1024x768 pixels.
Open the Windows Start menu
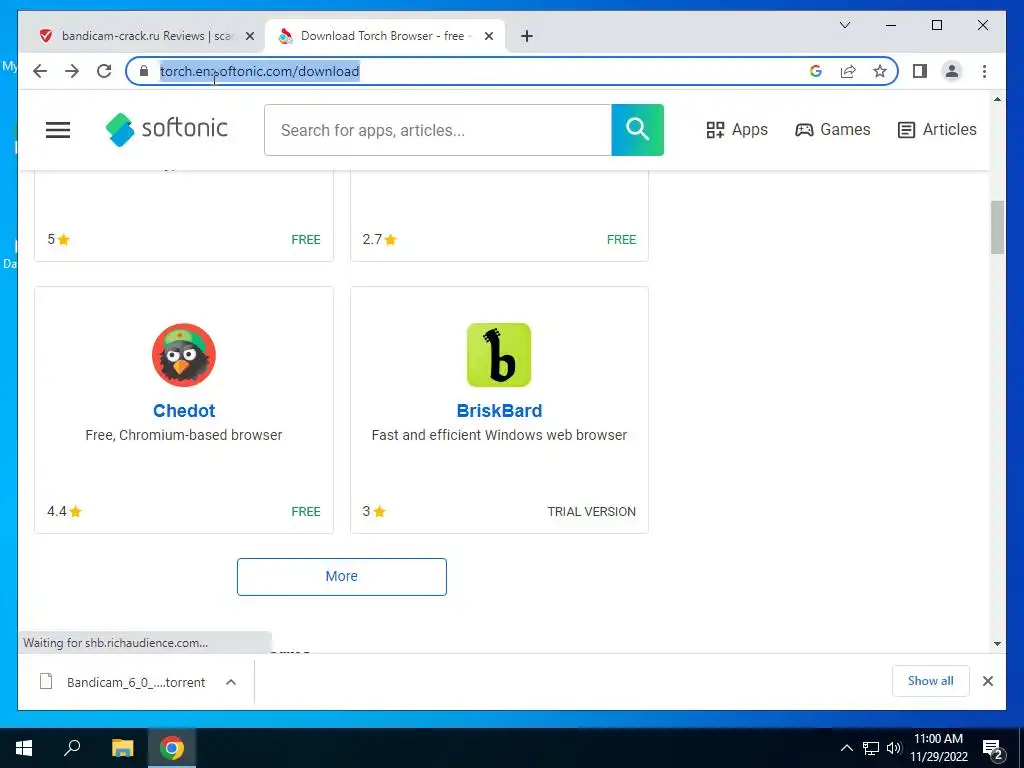(x=24, y=748)
